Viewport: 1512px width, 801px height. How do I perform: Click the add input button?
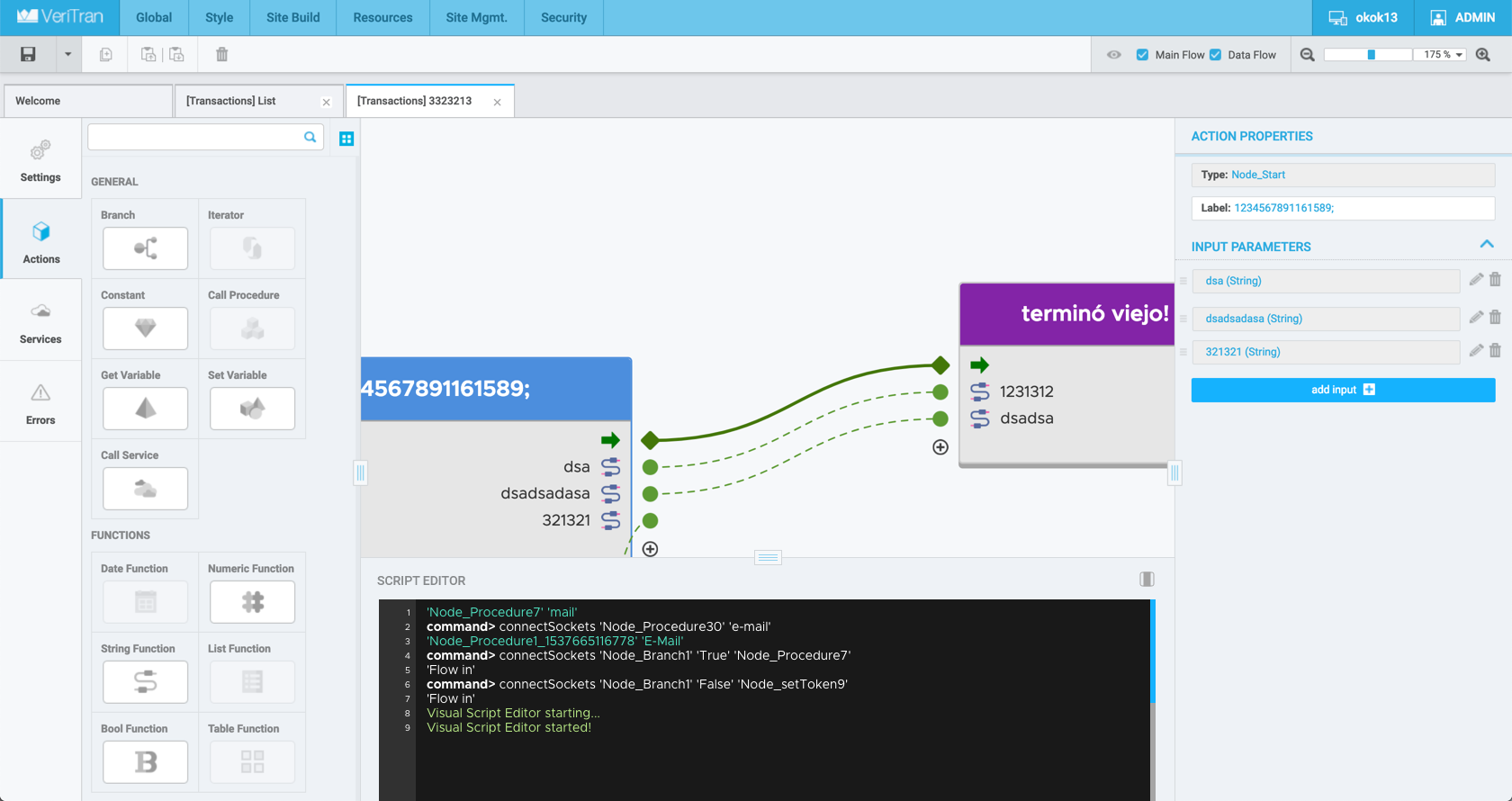pyautogui.click(x=1343, y=390)
